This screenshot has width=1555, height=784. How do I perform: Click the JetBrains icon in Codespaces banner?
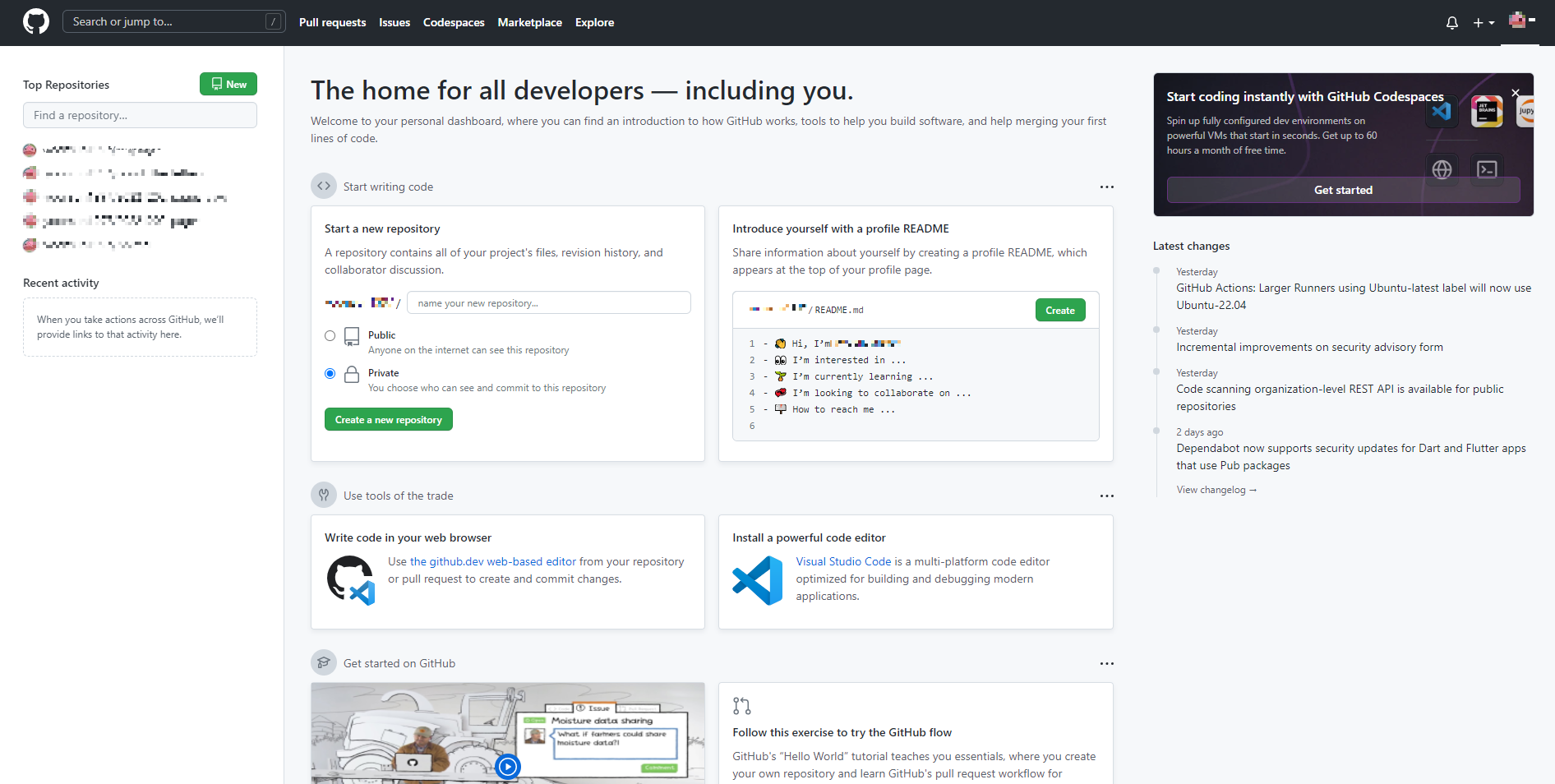(x=1487, y=111)
